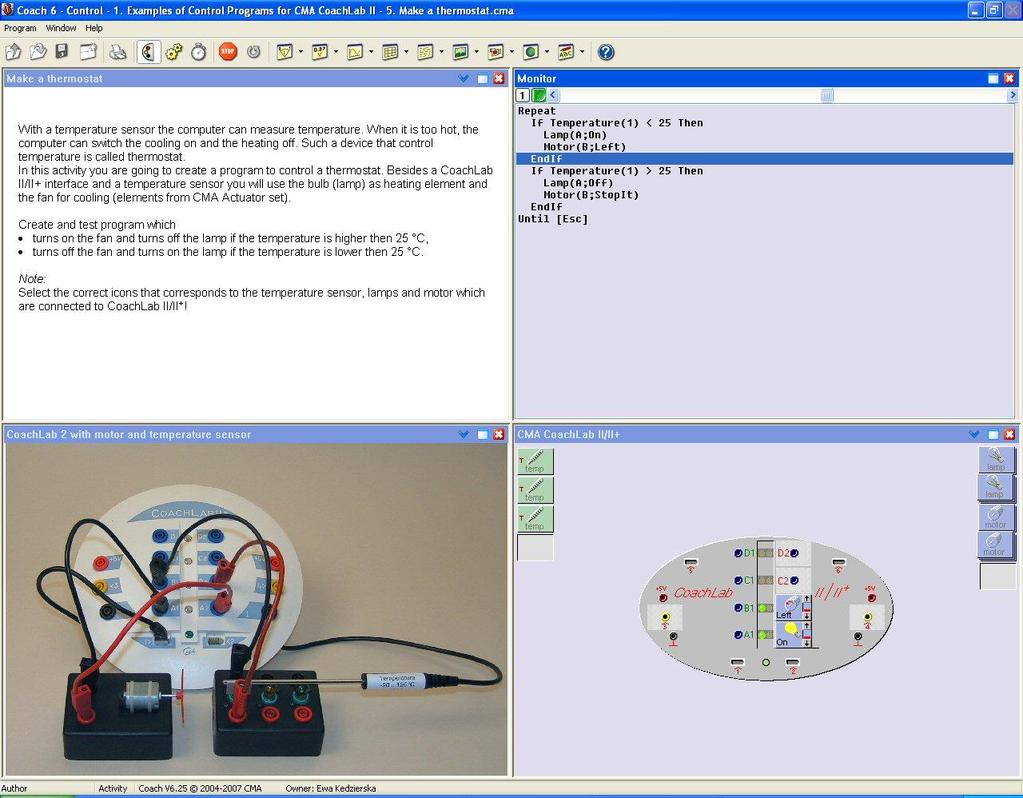The width and height of the screenshot is (1023, 798).
Task: Click the video camera toolbar icon
Action: [x=496, y=52]
